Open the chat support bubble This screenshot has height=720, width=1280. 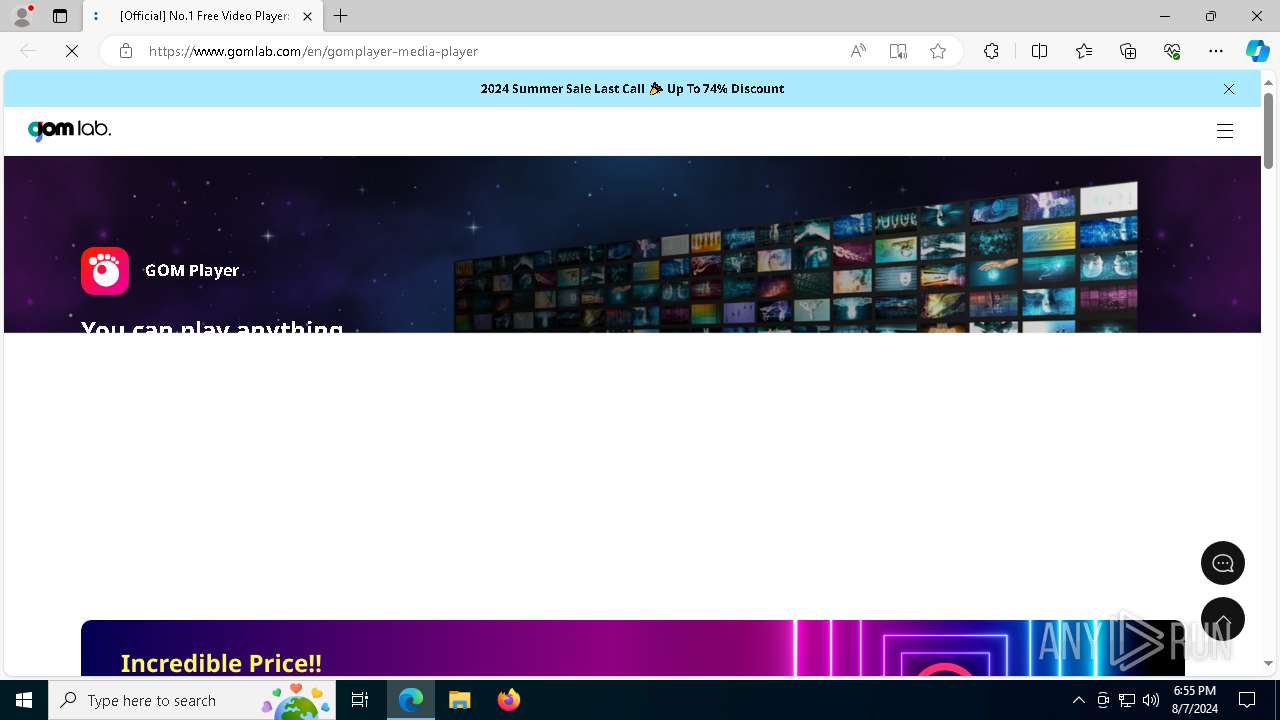coord(1222,563)
